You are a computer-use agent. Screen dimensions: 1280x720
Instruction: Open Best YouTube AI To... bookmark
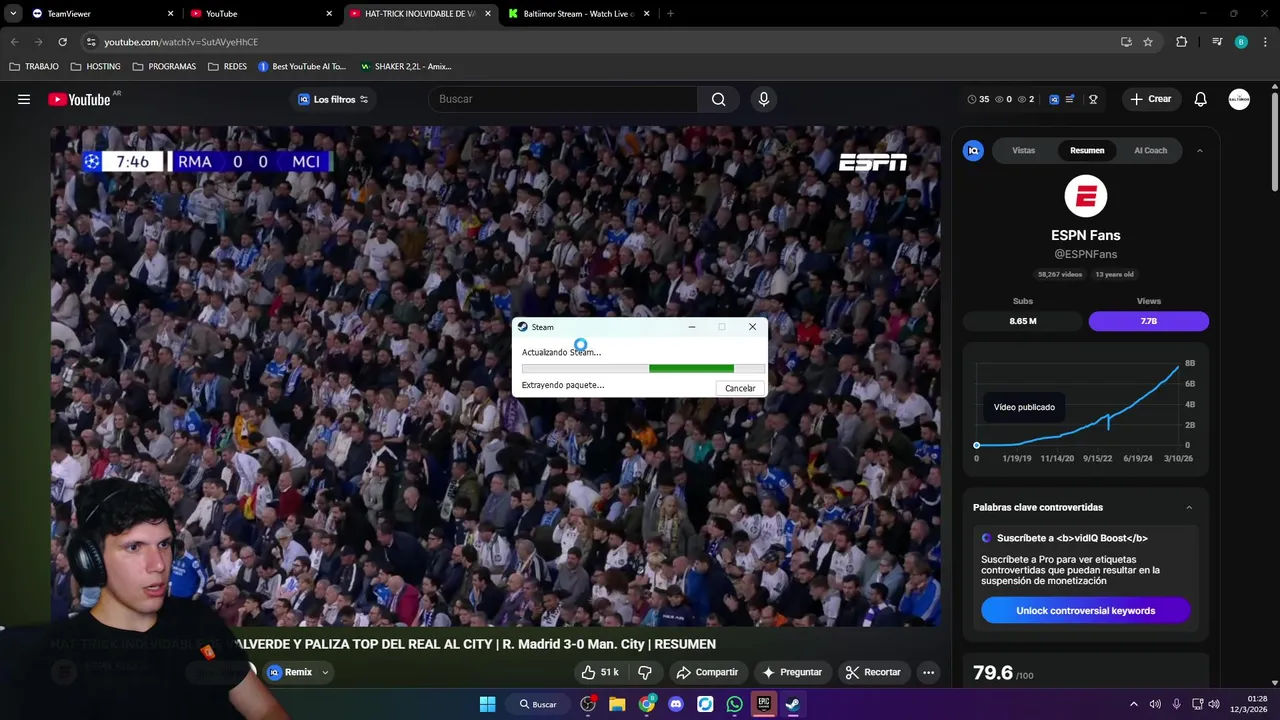coord(301,66)
